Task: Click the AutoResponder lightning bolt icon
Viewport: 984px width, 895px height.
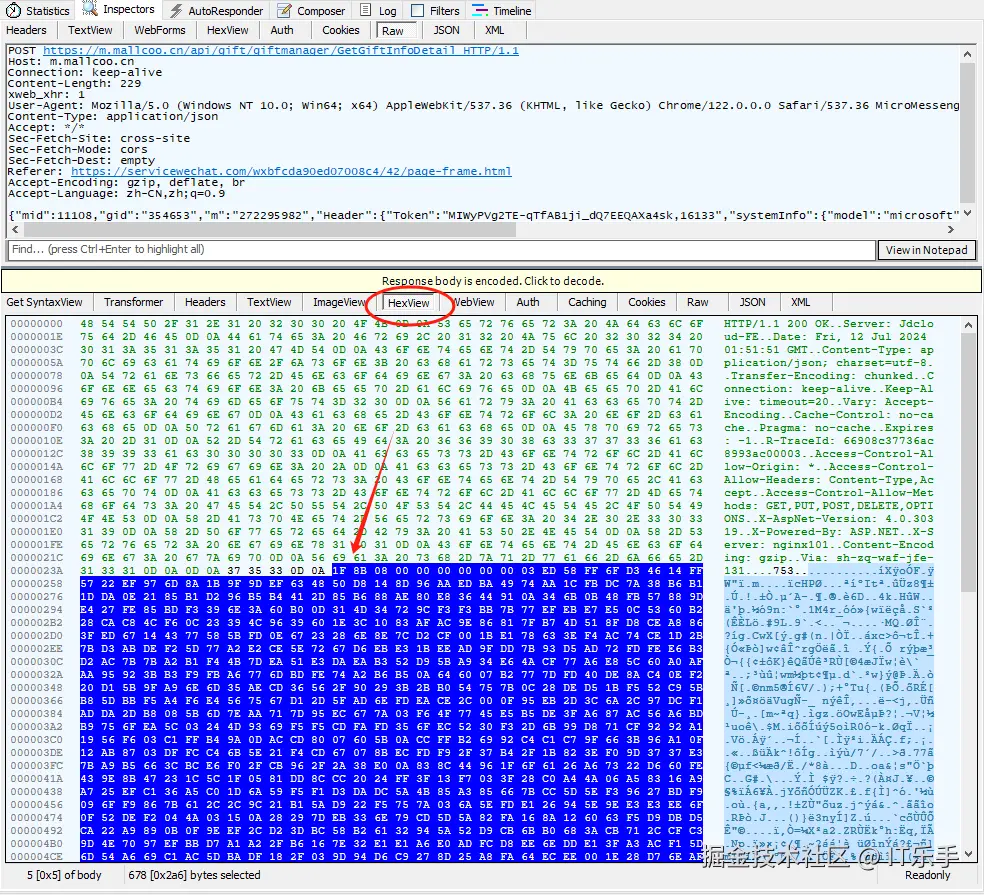Action: pyautogui.click(x=177, y=11)
